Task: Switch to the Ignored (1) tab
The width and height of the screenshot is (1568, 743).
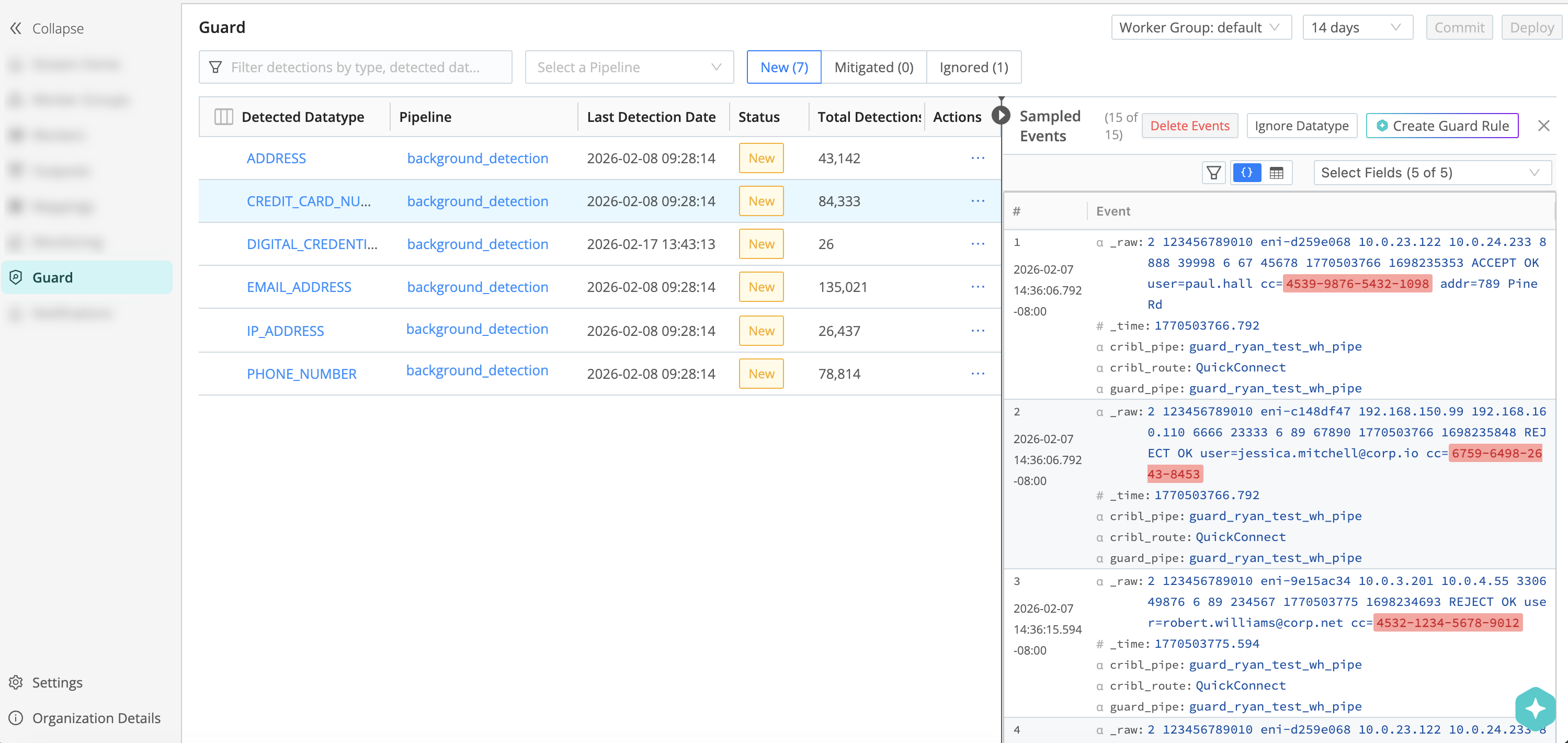Action: tap(973, 67)
